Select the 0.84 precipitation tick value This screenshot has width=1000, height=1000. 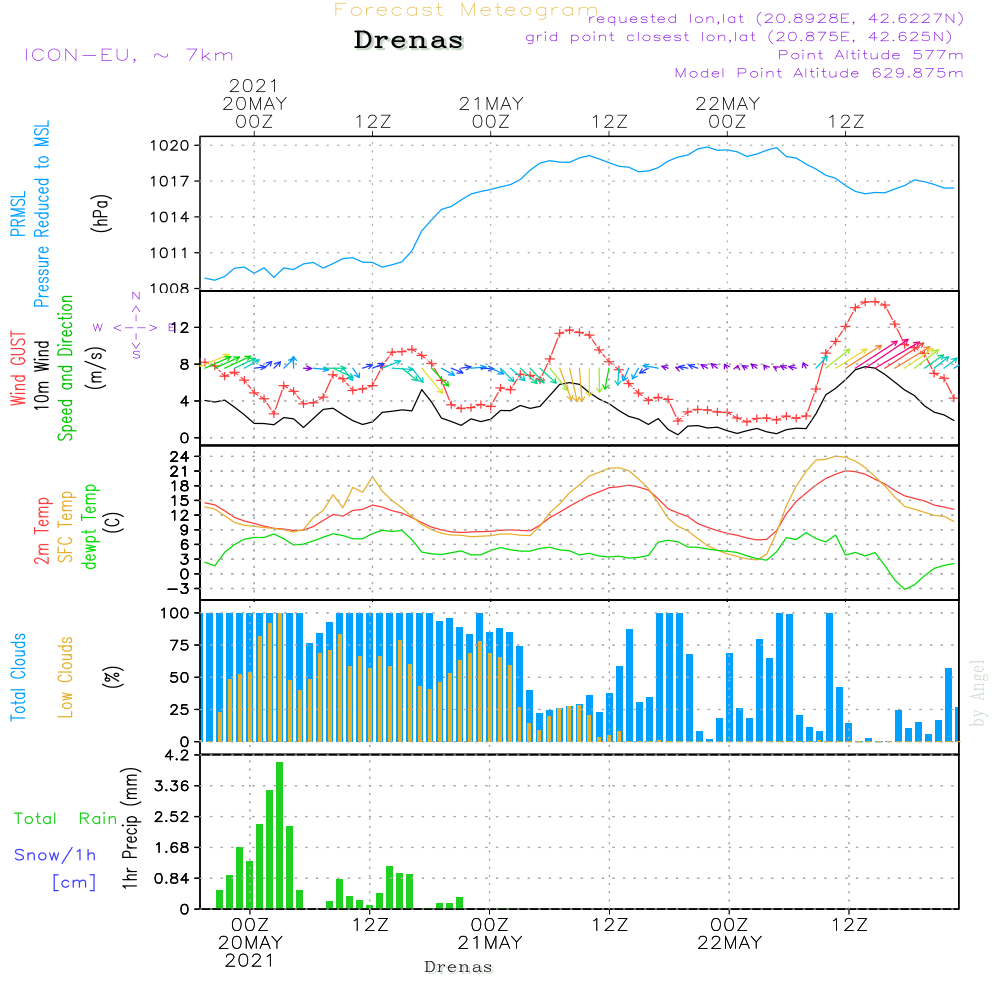tap(172, 878)
